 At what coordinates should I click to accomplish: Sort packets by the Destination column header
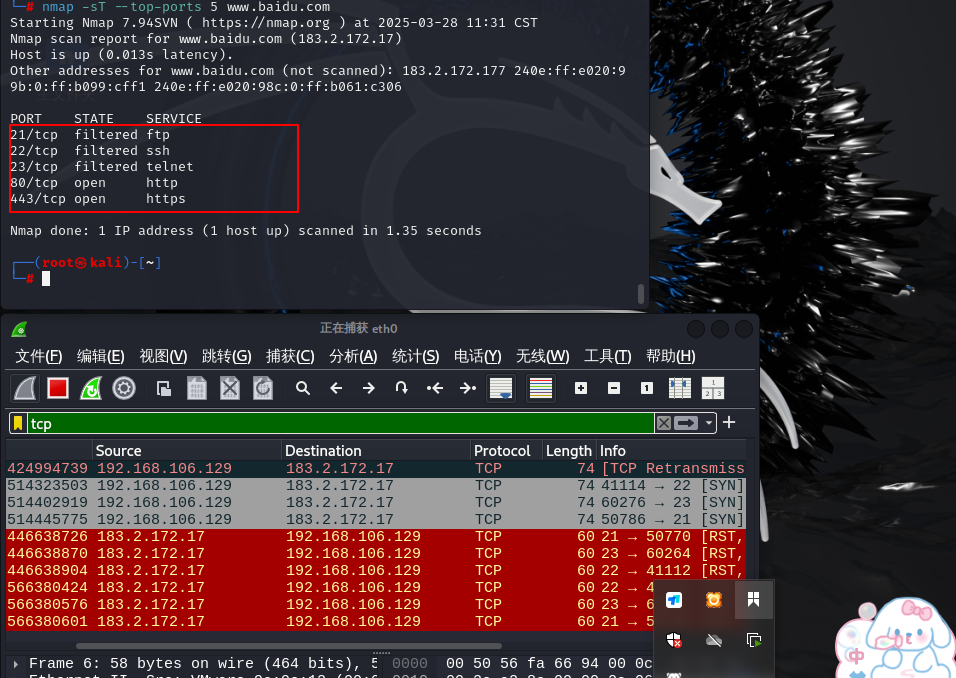tap(376, 451)
